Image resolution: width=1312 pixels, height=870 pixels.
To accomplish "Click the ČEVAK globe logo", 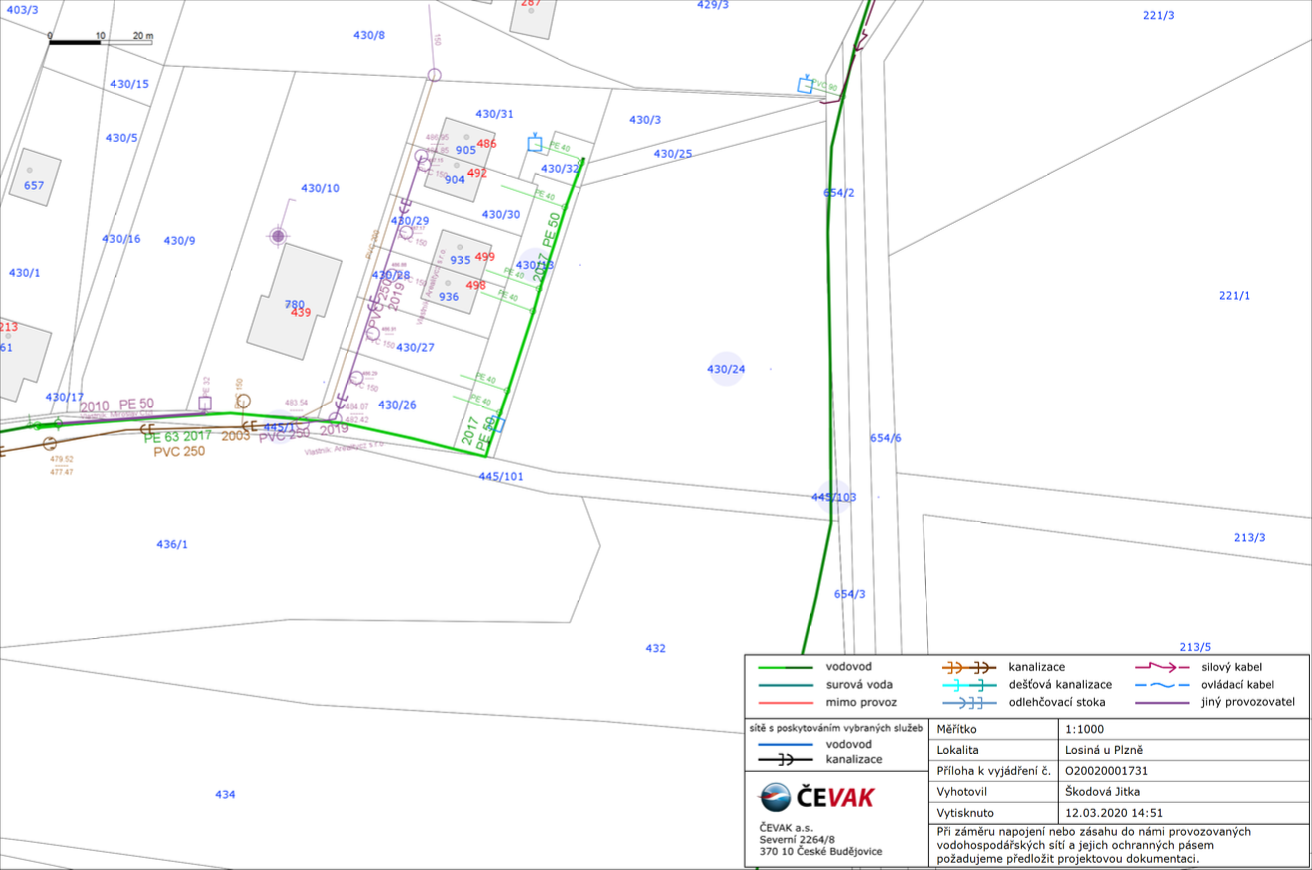I will [x=776, y=797].
